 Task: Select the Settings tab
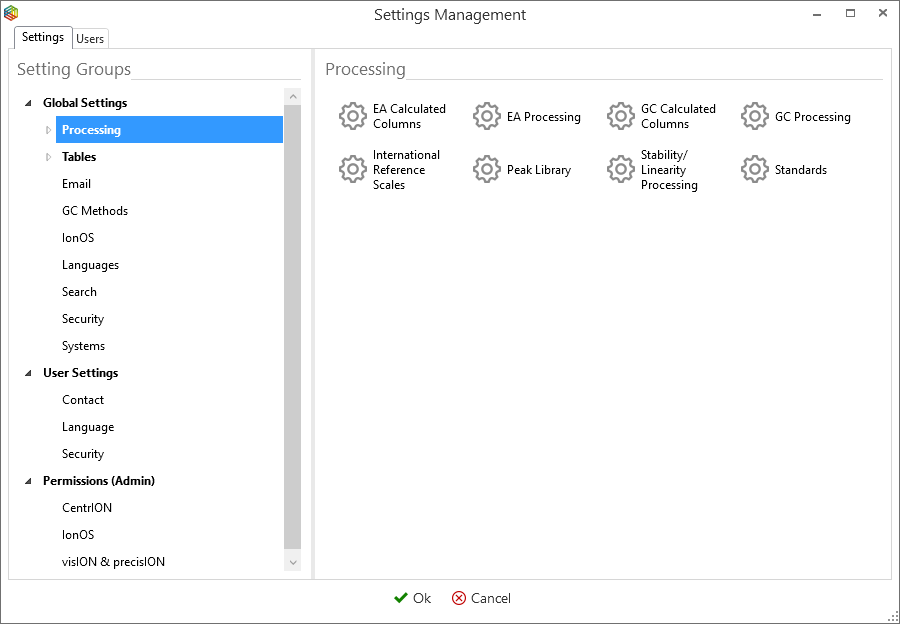(43, 37)
